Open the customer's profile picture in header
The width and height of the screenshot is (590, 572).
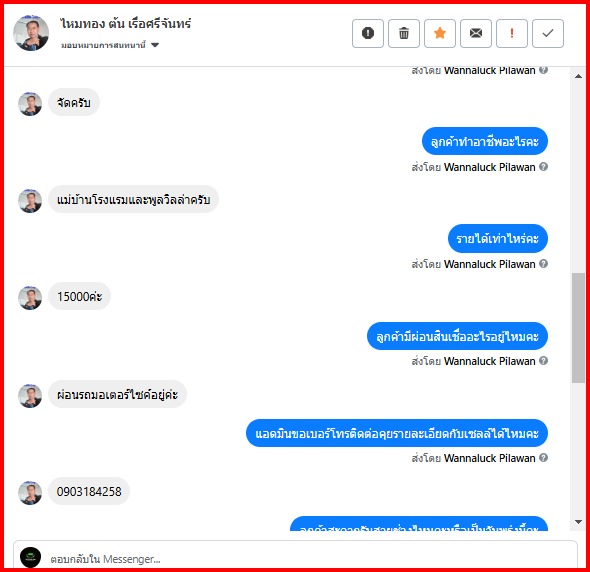pyautogui.click(x=31, y=33)
